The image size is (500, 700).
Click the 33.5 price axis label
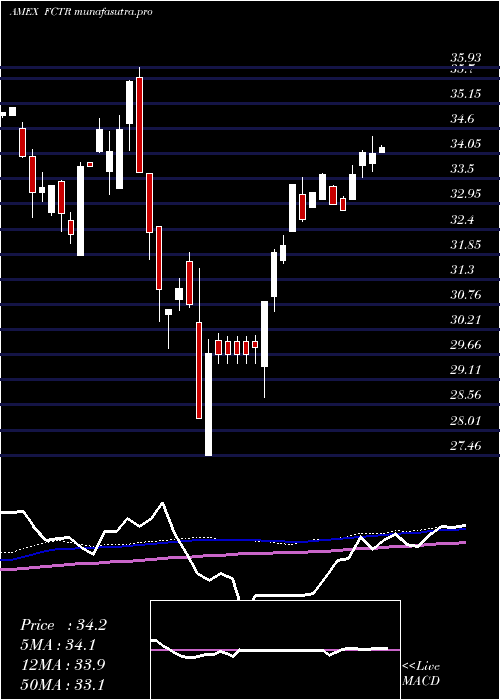pyautogui.click(x=462, y=169)
